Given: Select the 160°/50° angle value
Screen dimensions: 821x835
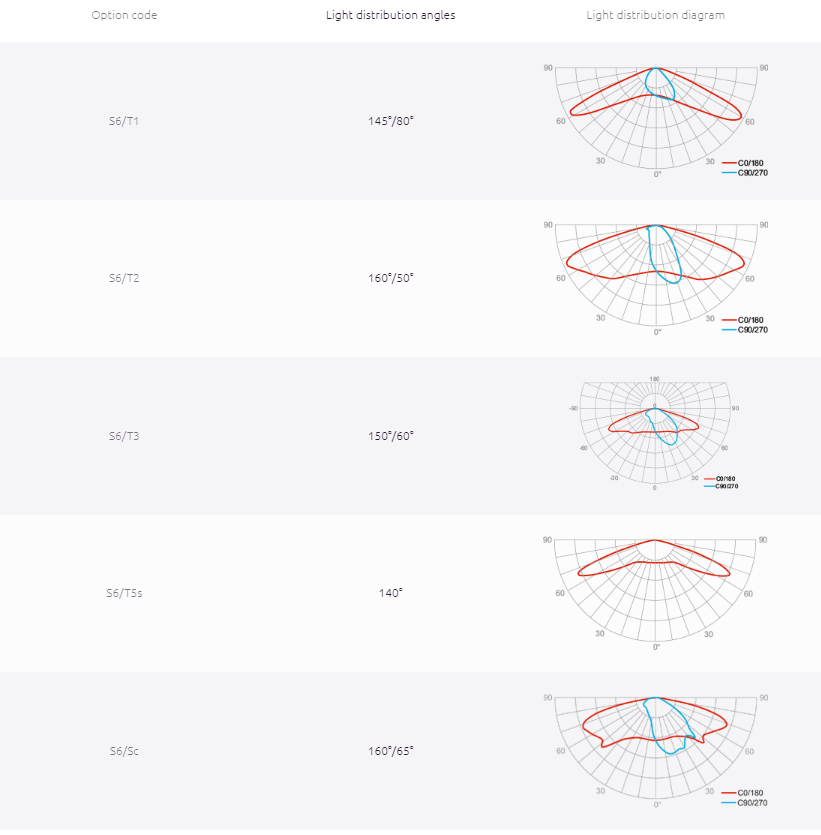Looking at the screenshot, I should point(390,278).
